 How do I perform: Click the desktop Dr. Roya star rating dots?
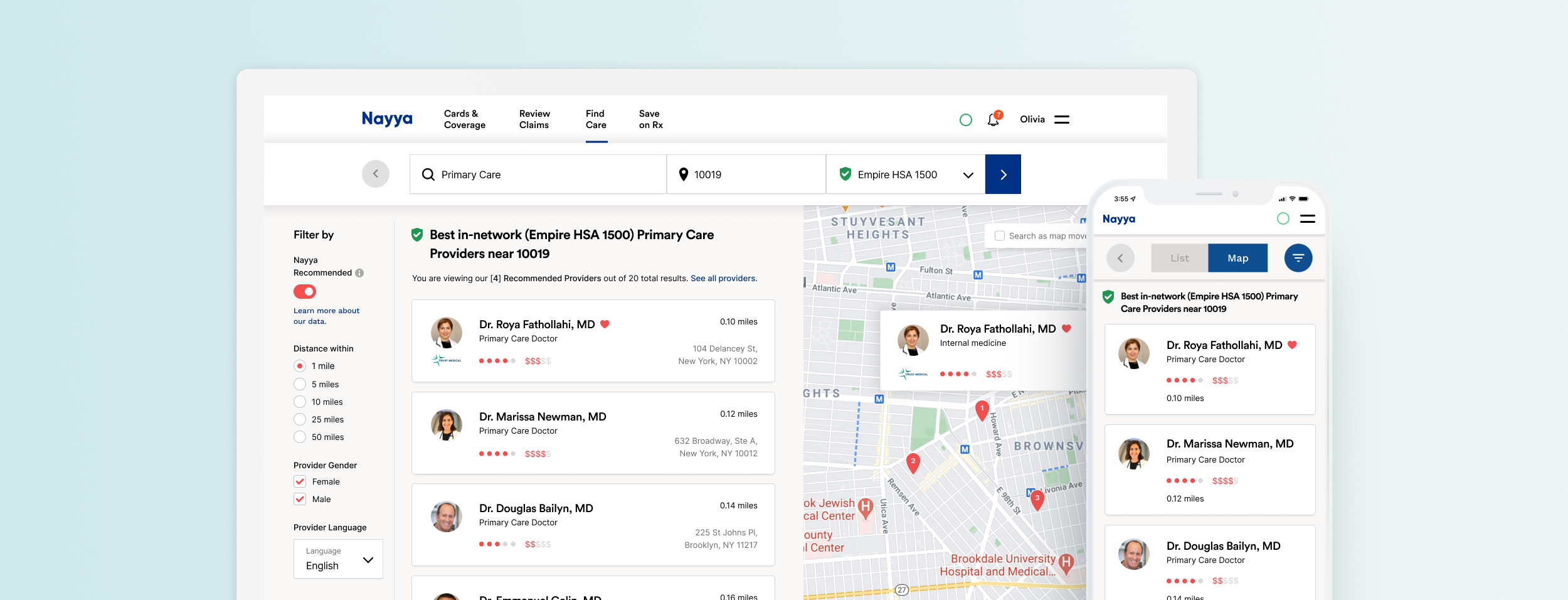tap(497, 361)
